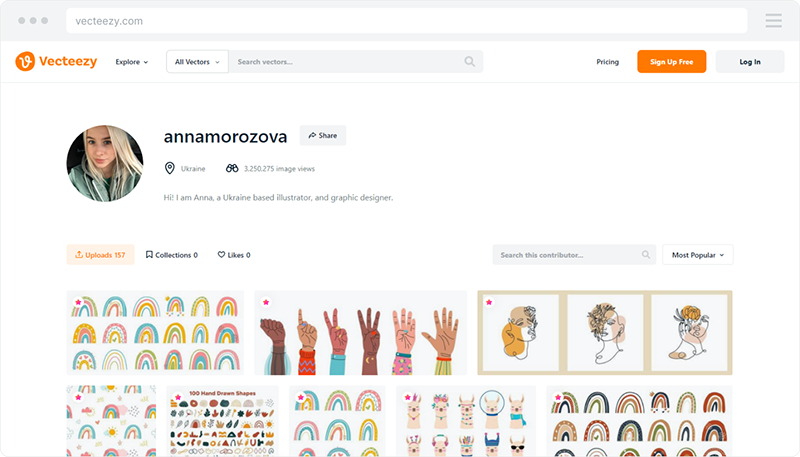The image size is (800, 457).
Task: Expand the Explore dropdown menu
Action: (x=132, y=62)
